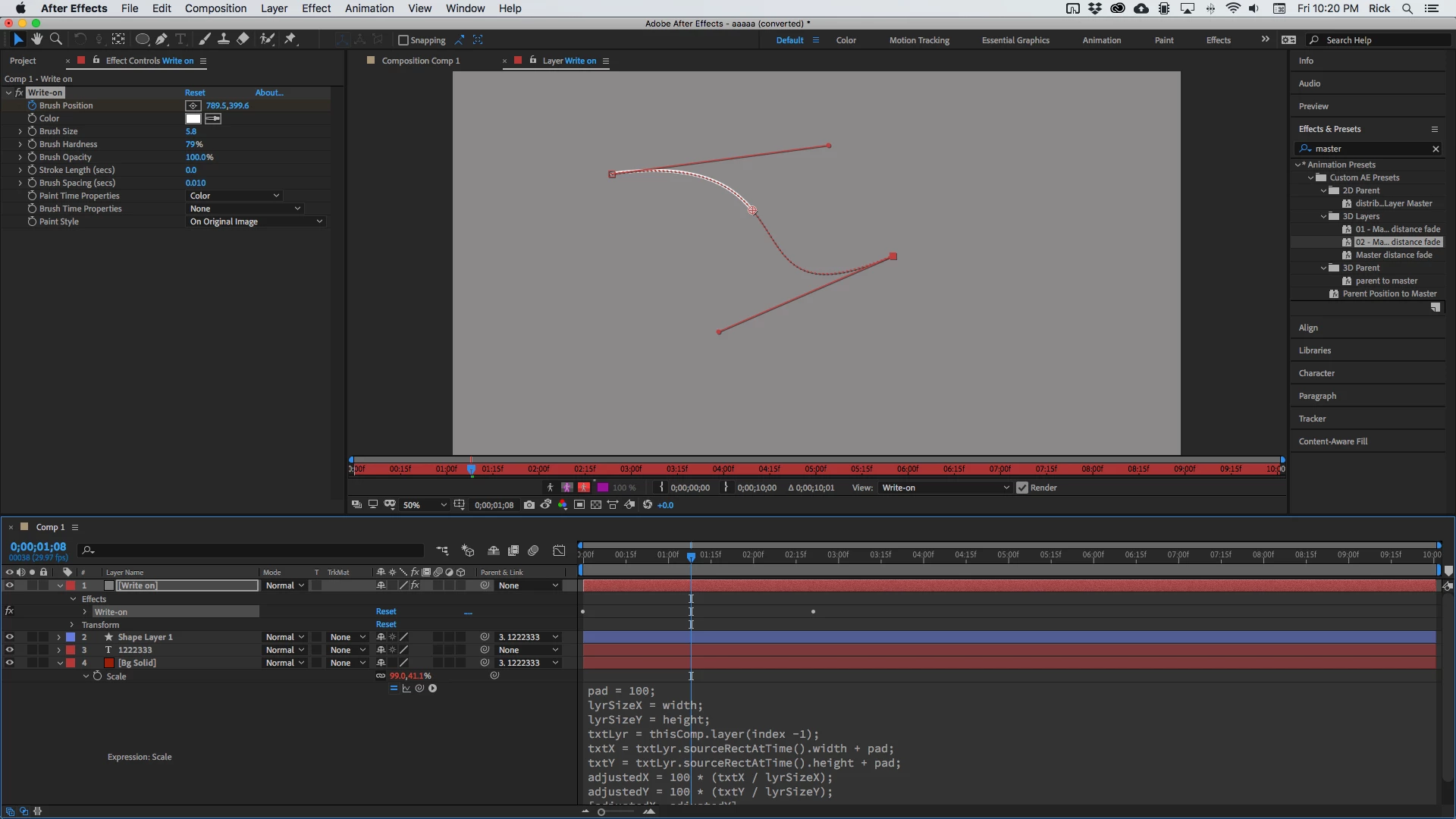
Task: Select the Brush tool
Action: click(205, 39)
